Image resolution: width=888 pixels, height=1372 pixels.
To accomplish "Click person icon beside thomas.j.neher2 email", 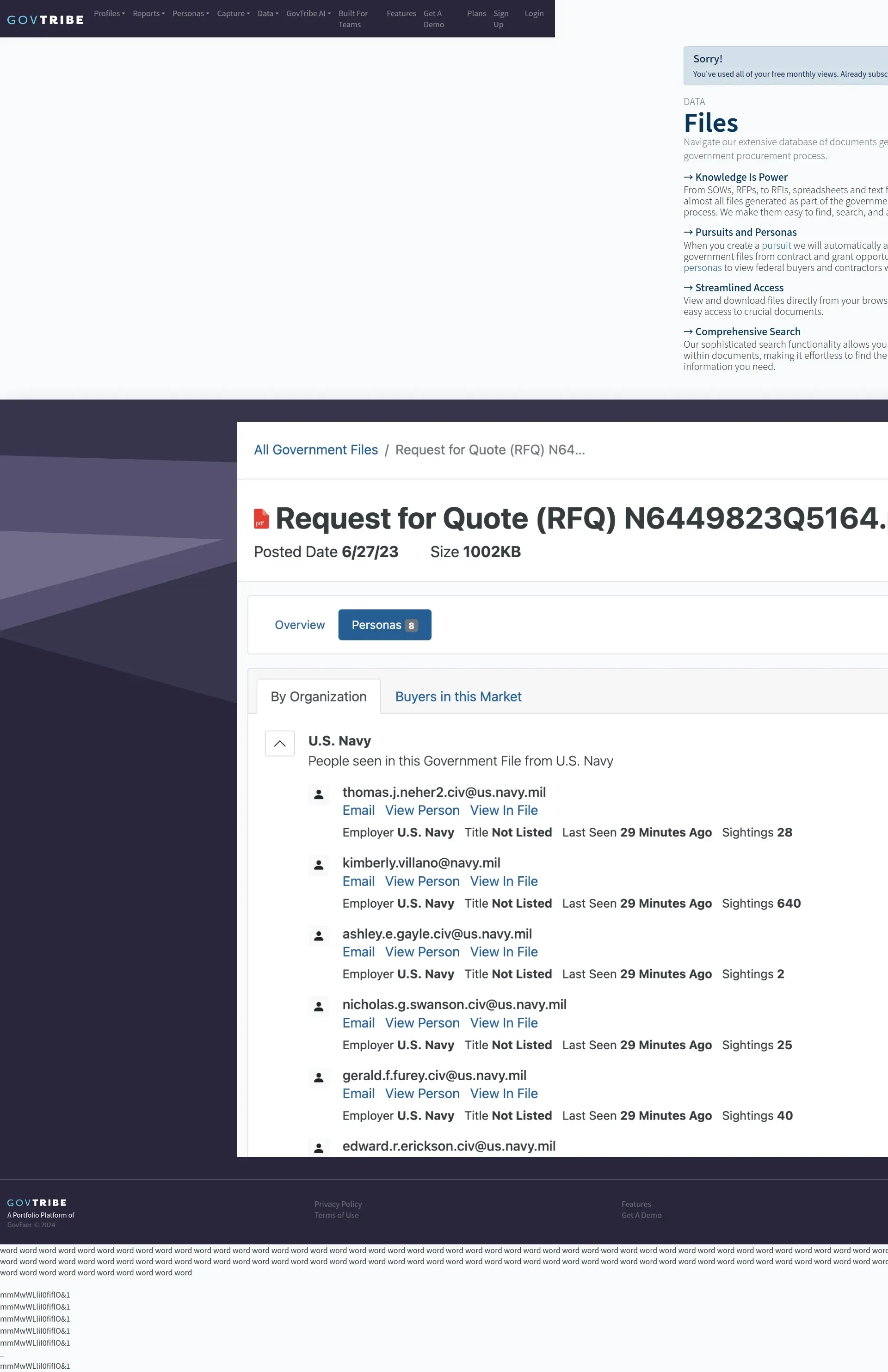I will (318, 794).
